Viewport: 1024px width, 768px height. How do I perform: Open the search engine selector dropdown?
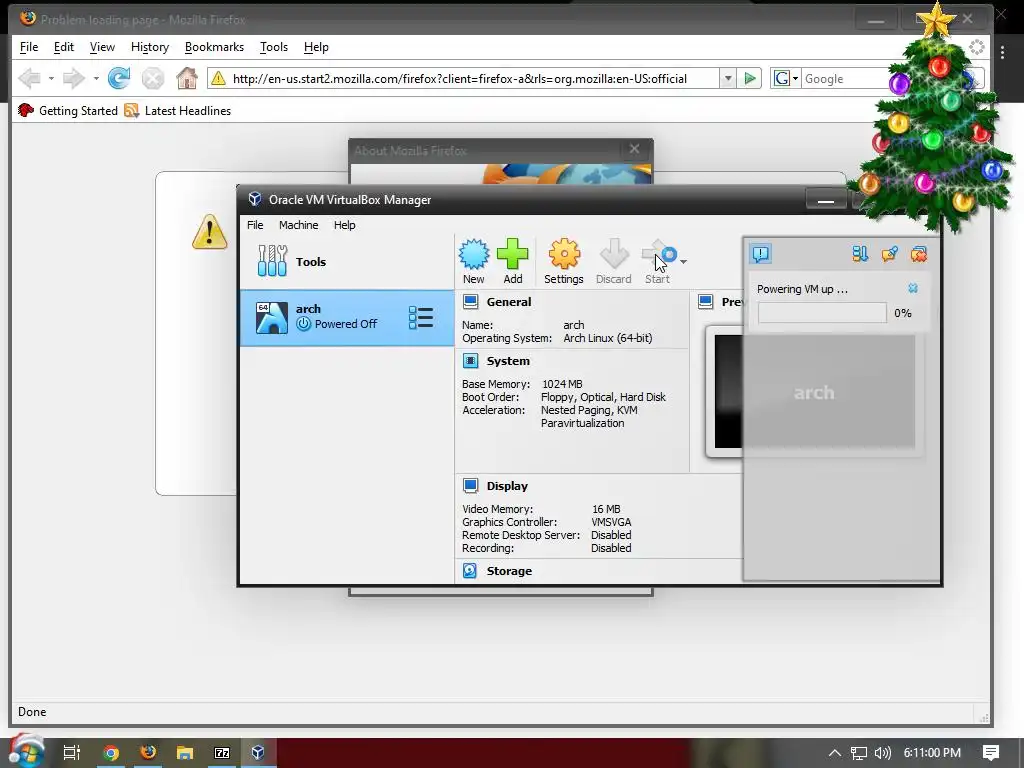[x=786, y=78]
